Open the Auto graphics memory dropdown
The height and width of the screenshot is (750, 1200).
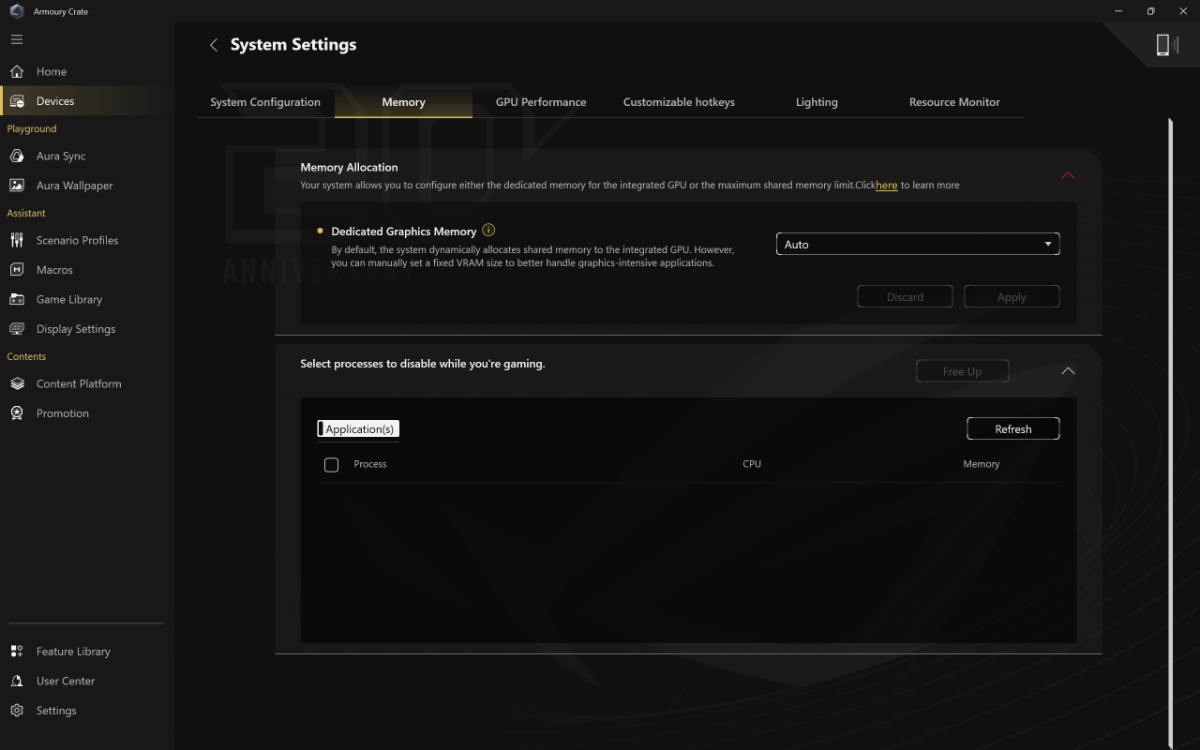[917, 244]
